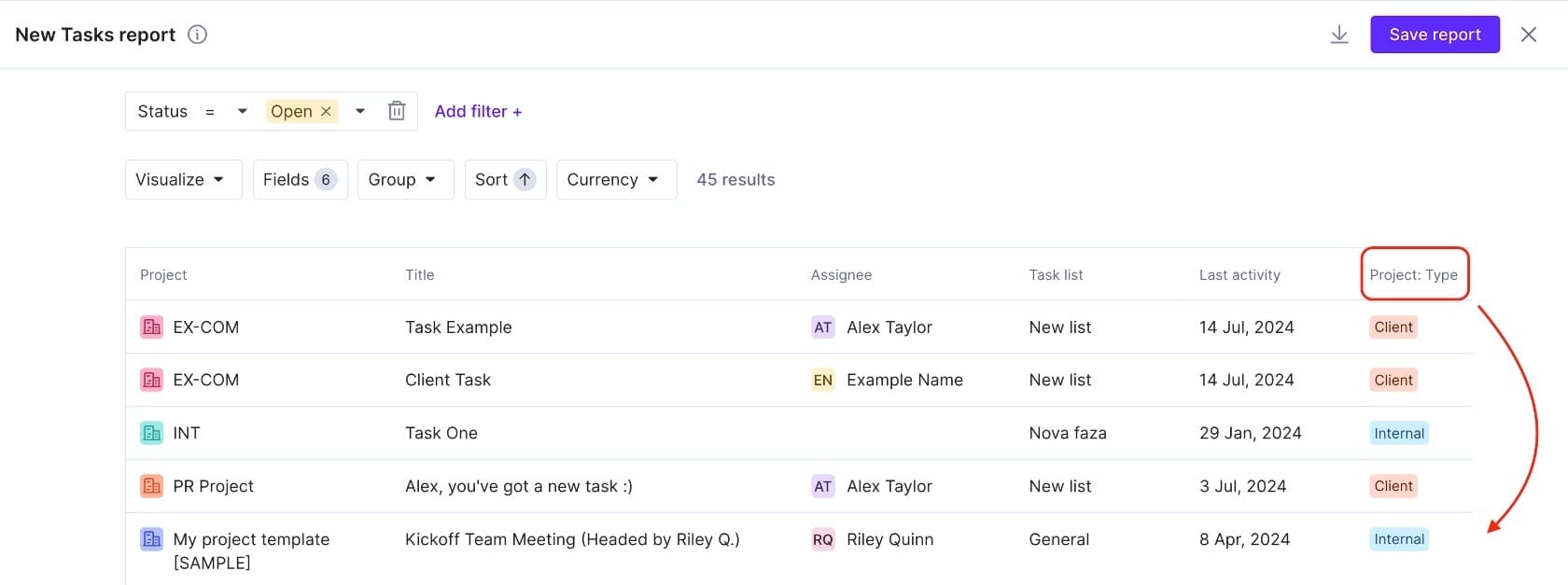Click the Status filter field label
This screenshot has width=1568, height=585.
click(162, 111)
